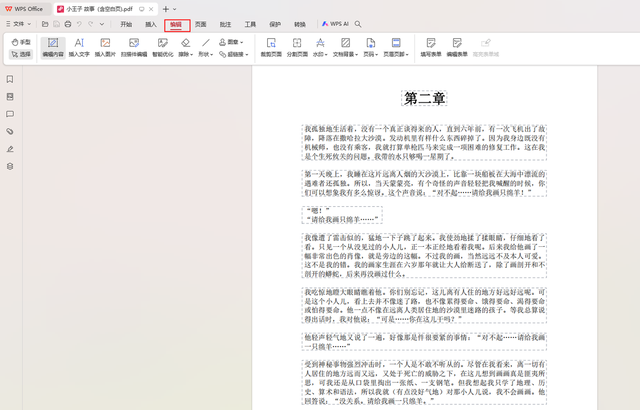Click the paragraph beginning 他轻声轻气地又说了一遍
The width and height of the screenshot is (640, 410).
(424, 342)
